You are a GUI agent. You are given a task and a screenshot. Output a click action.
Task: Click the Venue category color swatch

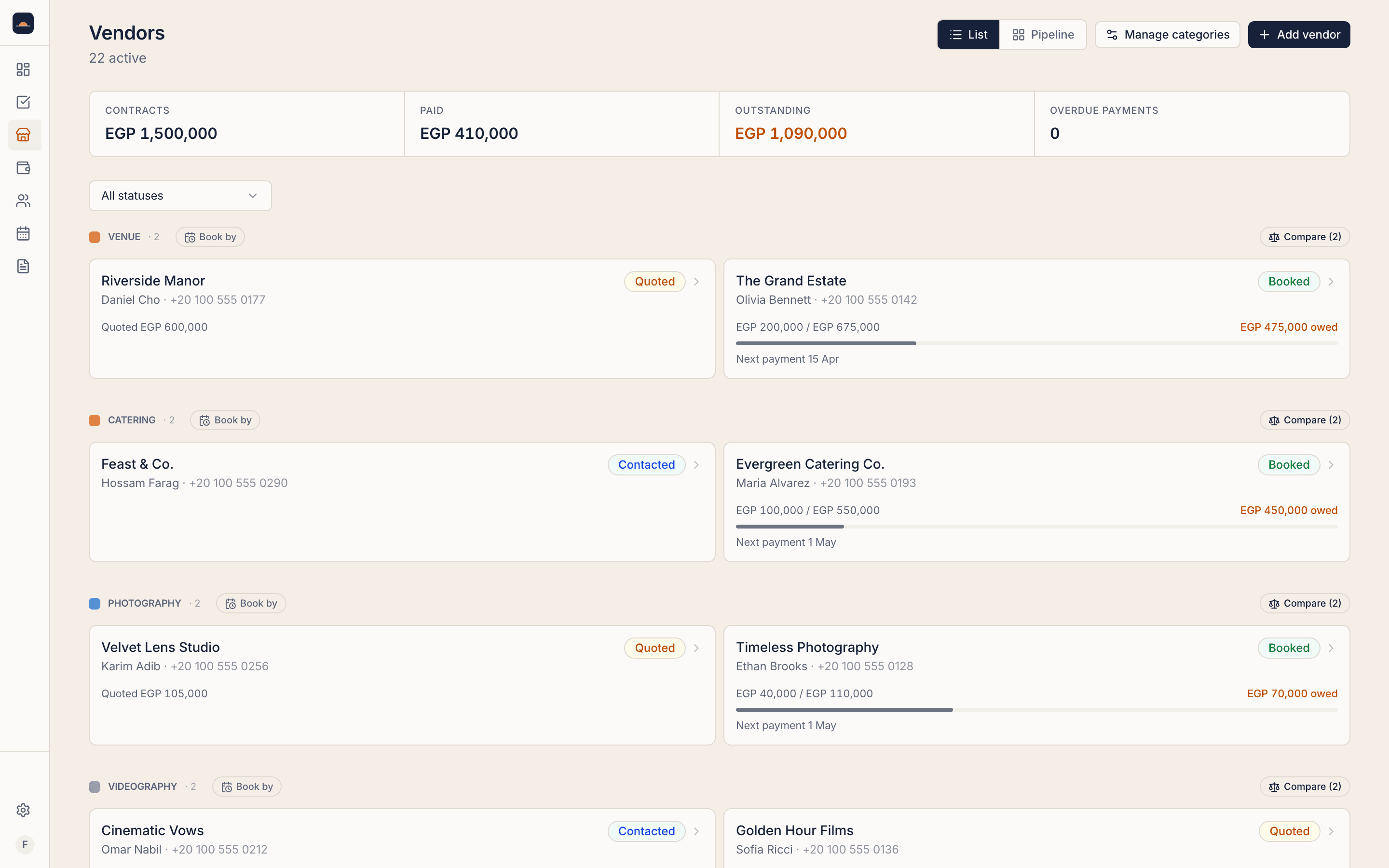pyautogui.click(x=95, y=237)
